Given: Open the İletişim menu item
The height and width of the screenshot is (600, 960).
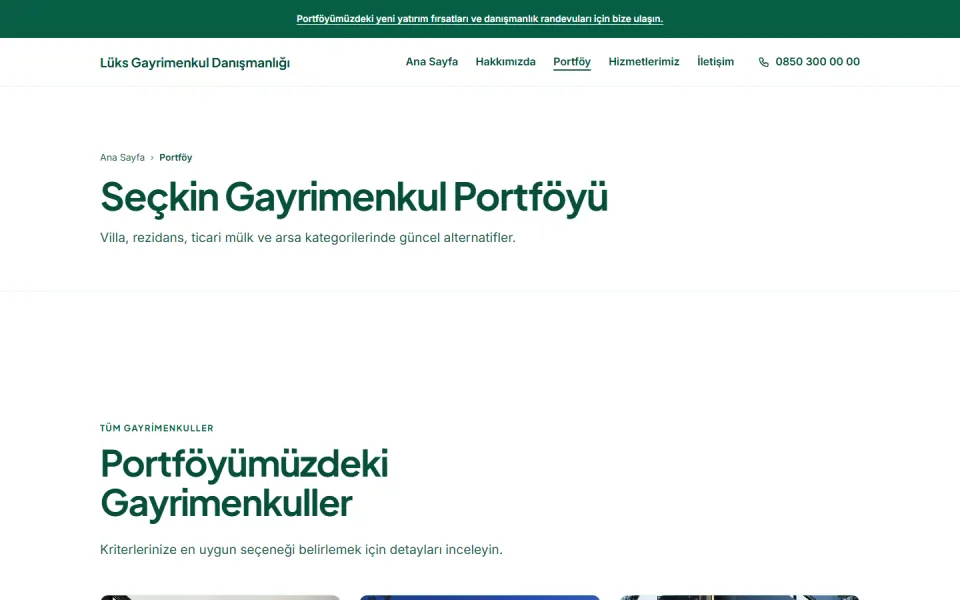Looking at the screenshot, I should pos(715,62).
